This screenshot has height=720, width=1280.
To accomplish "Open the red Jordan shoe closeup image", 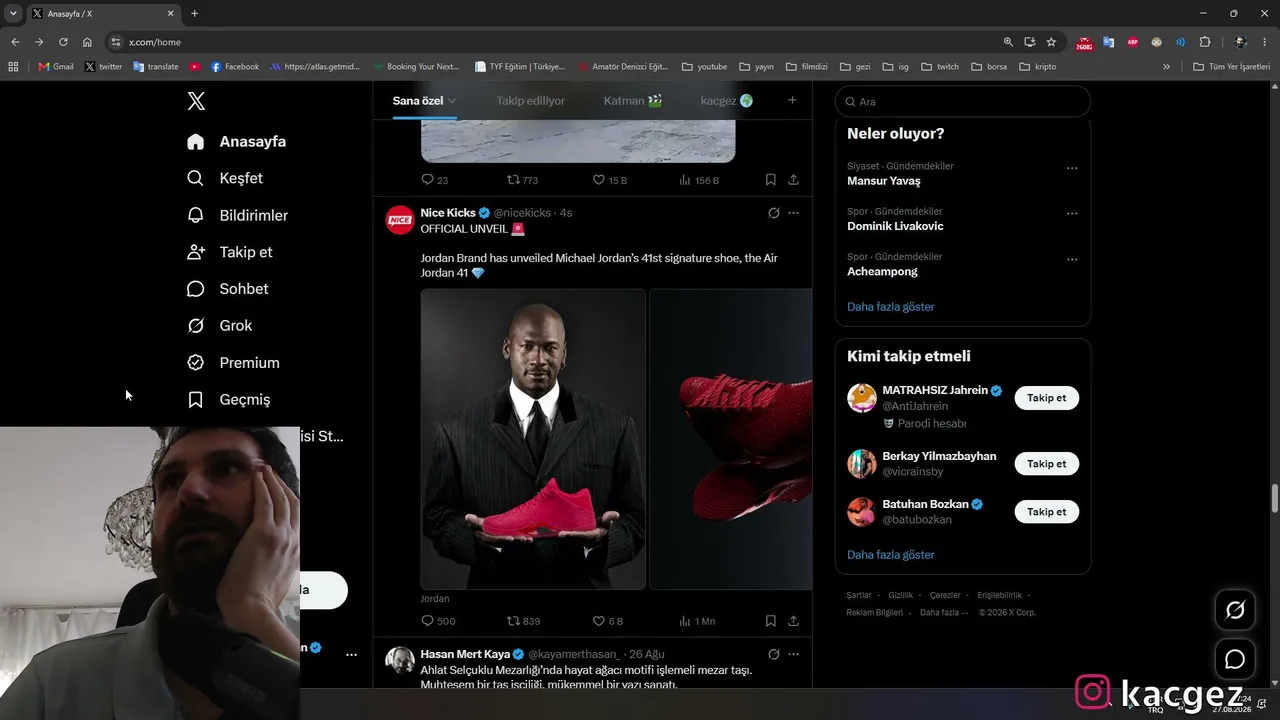I will tap(731, 439).
